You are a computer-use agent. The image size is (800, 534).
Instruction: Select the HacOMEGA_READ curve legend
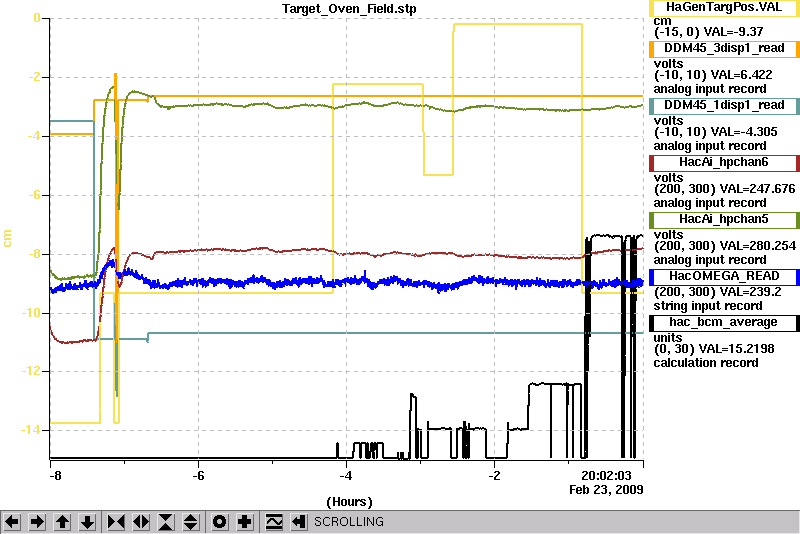(x=724, y=276)
